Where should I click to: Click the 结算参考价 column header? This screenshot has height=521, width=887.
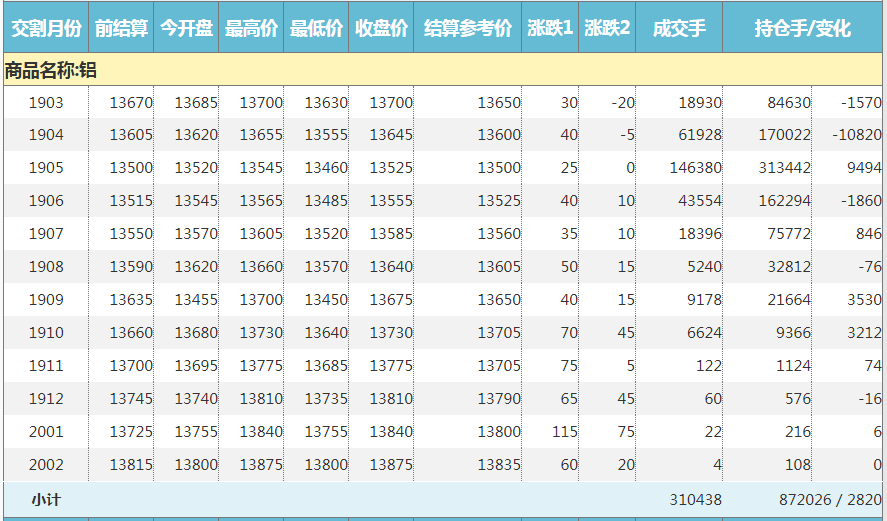(x=467, y=28)
